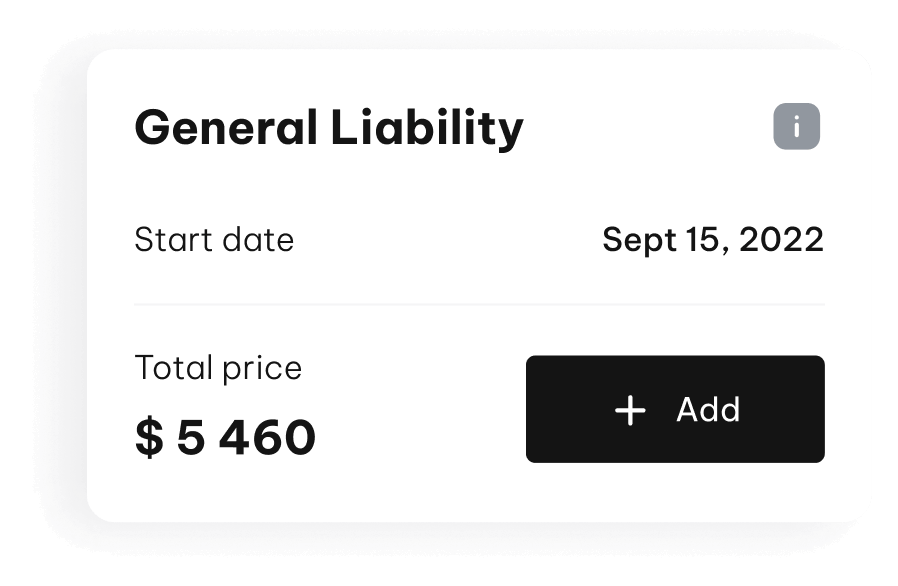The image size is (898, 586).
Task: Click the digits "460" in the price
Action: coord(268,438)
